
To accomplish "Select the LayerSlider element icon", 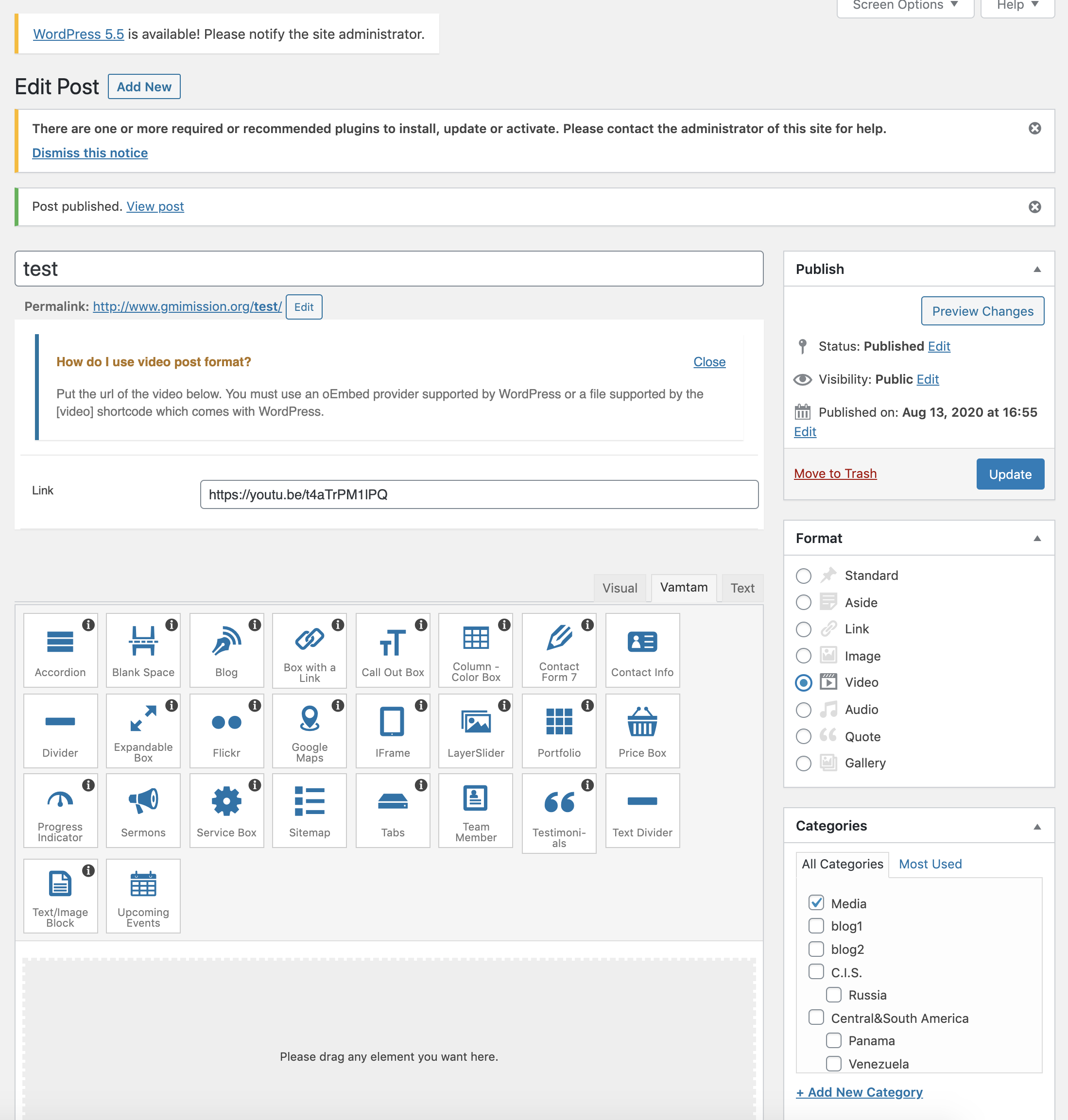I will click(x=475, y=722).
